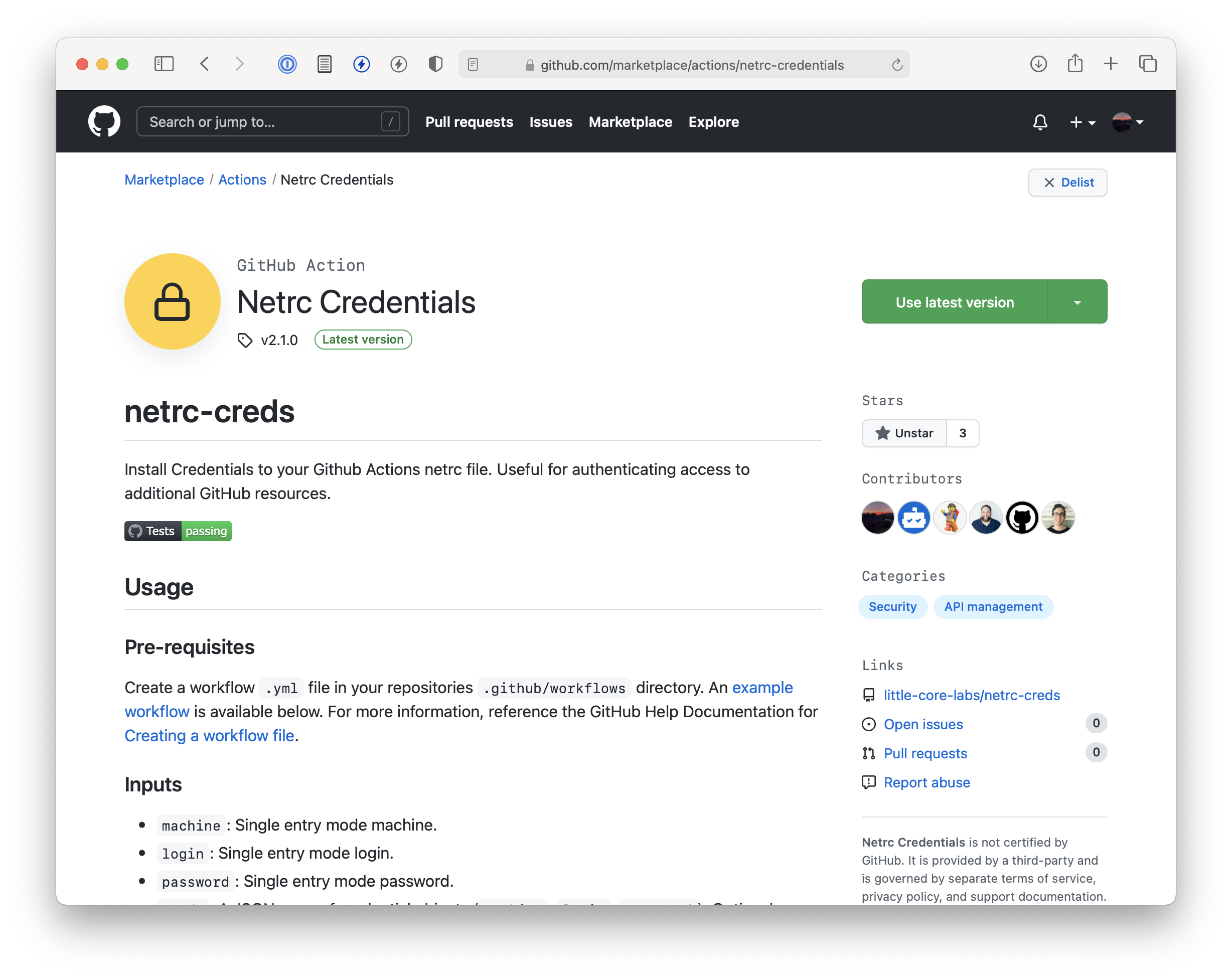The width and height of the screenshot is (1232, 979).
Task: Click the password input code label
Action: (x=195, y=881)
